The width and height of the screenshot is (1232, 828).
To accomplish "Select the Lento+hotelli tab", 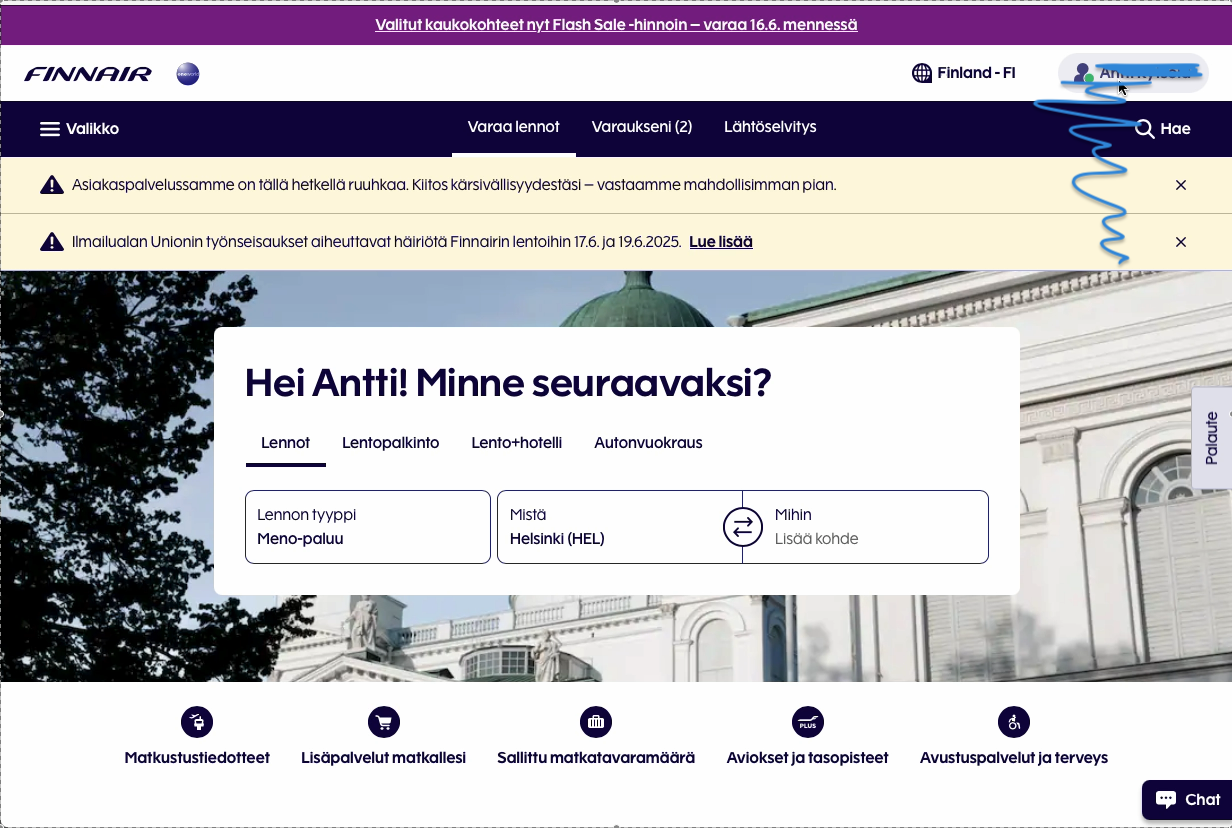I will 516,443.
